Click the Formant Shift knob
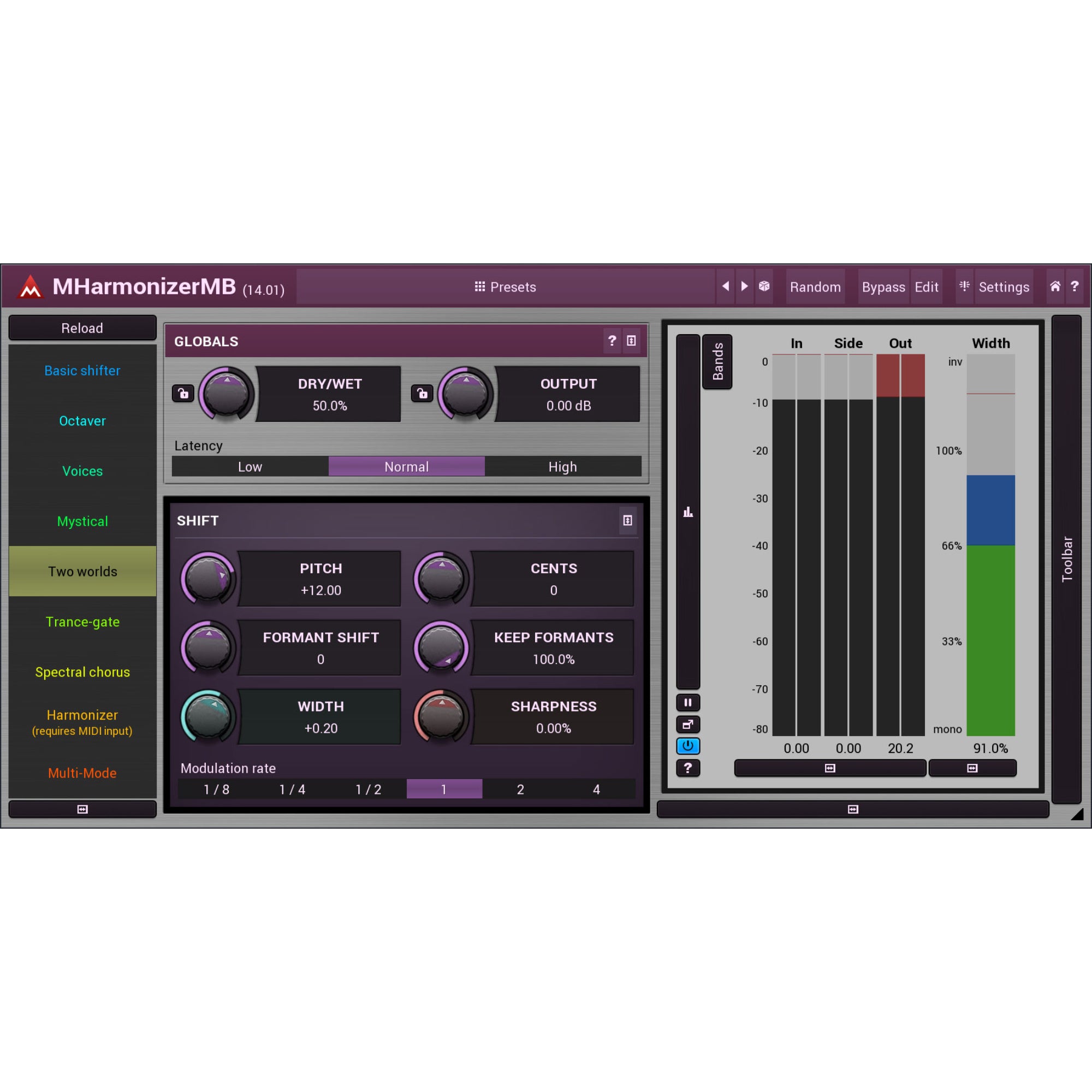 click(x=208, y=648)
